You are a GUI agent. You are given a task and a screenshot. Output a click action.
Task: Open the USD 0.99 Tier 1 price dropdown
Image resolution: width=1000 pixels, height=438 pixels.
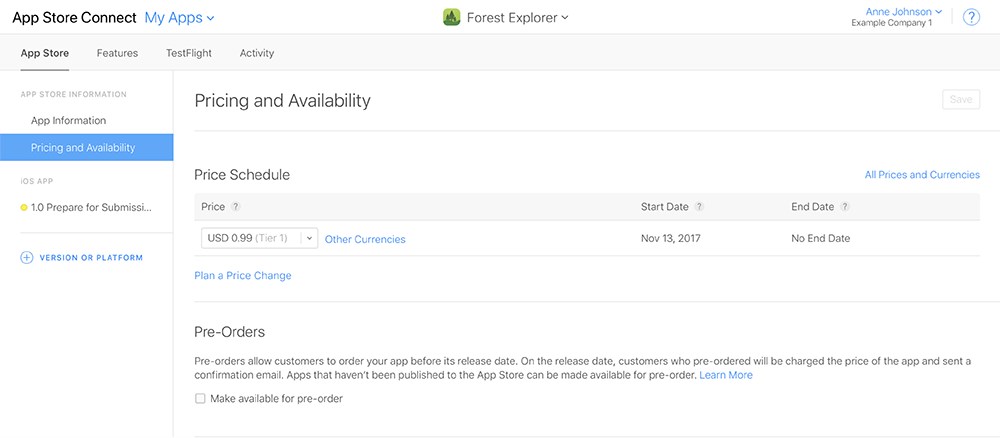click(260, 238)
